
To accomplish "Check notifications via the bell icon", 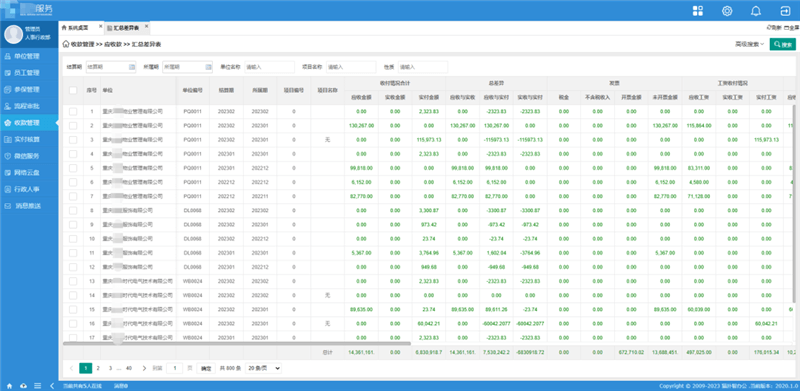I will pos(756,11).
